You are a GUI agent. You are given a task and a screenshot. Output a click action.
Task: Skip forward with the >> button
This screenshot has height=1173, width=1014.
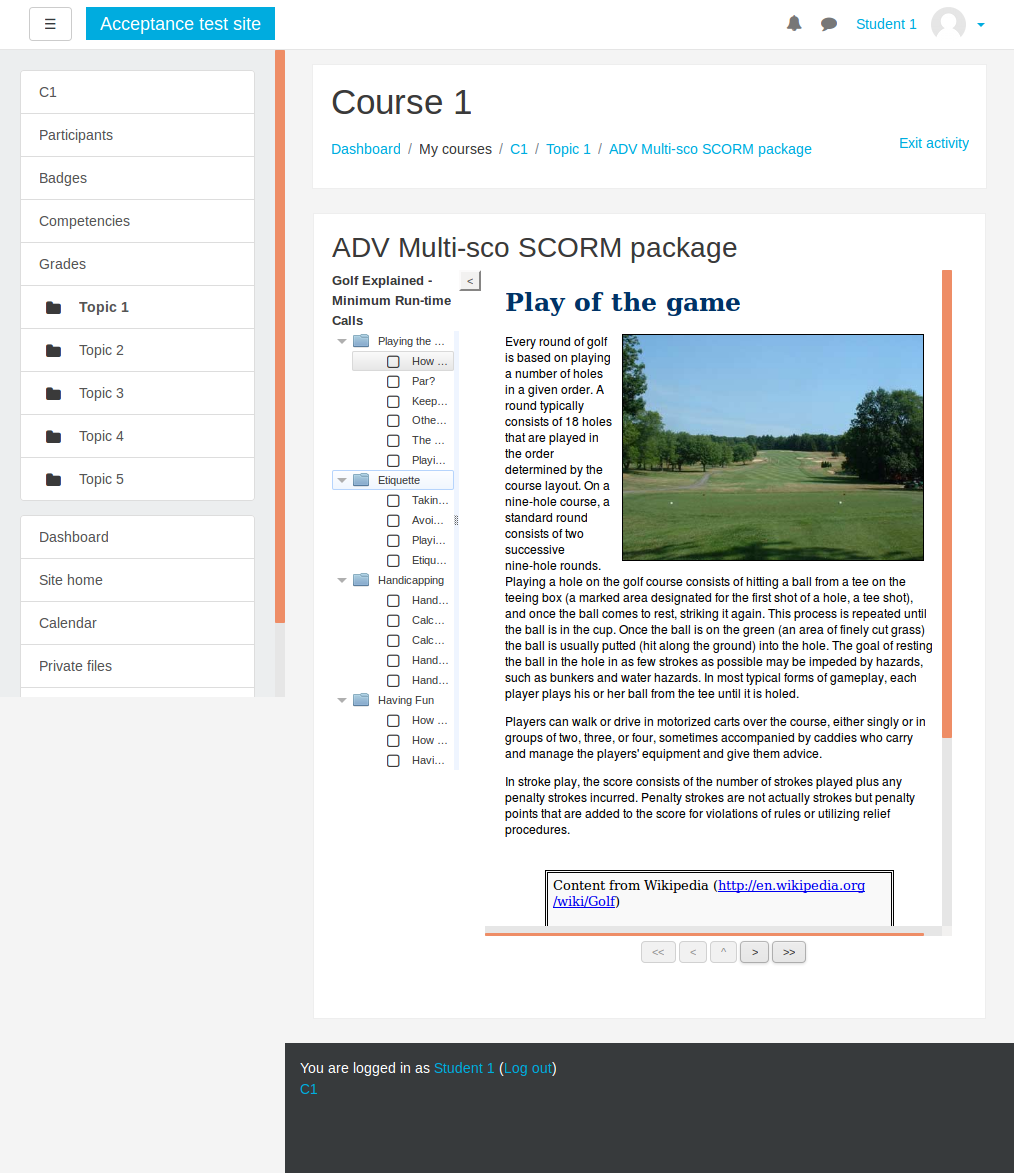pos(789,952)
